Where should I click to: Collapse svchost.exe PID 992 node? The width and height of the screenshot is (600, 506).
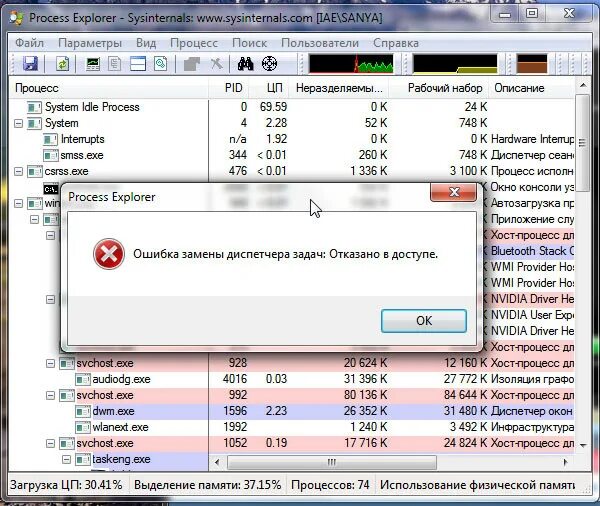[x=51, y=395]
